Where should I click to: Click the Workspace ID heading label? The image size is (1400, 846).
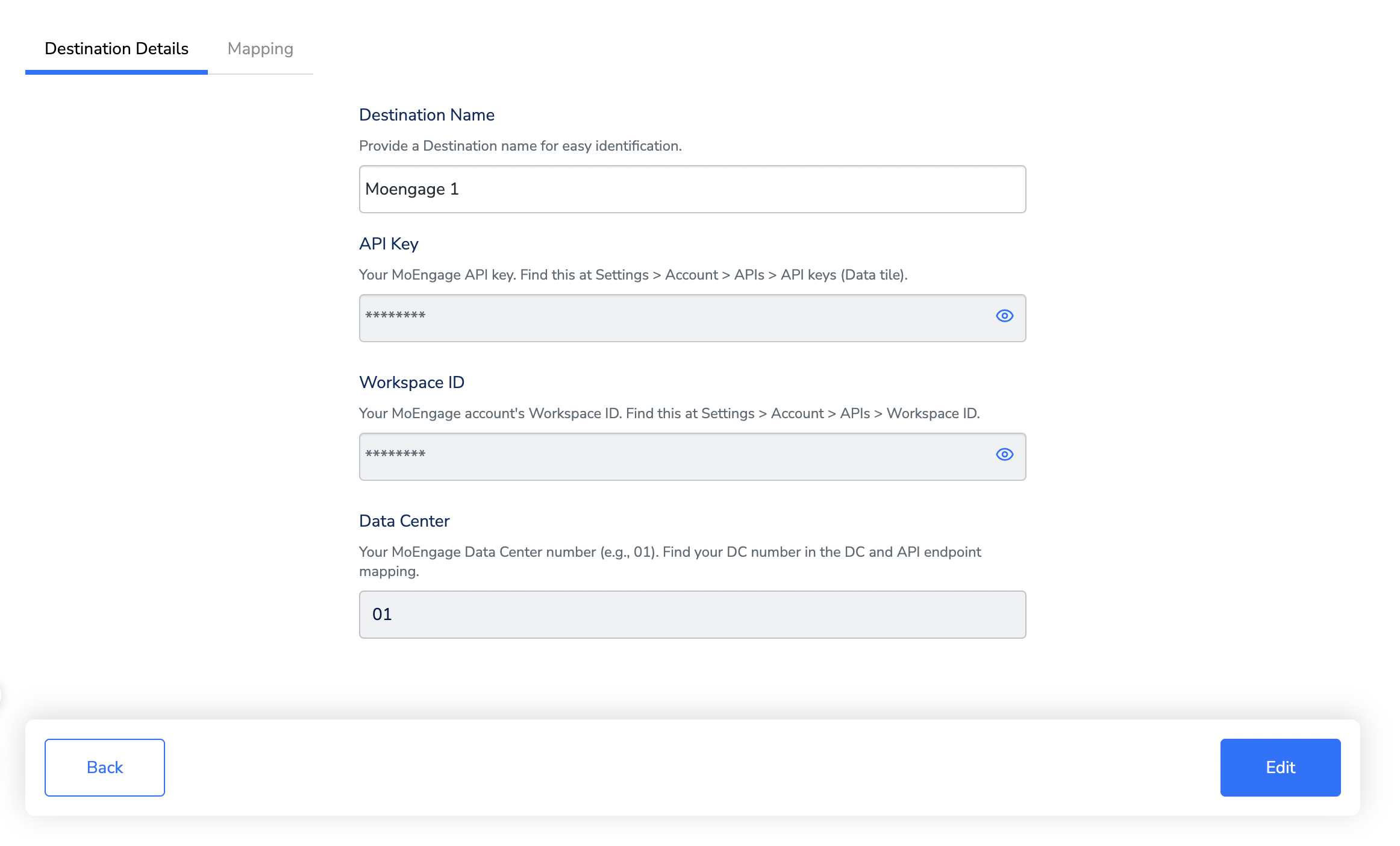click(x=411, y=382)
